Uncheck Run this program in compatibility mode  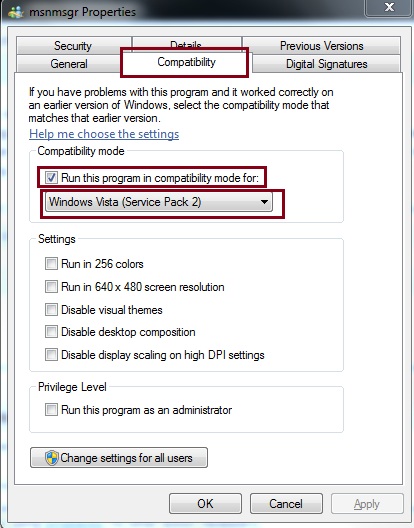[x=51, y=177]
